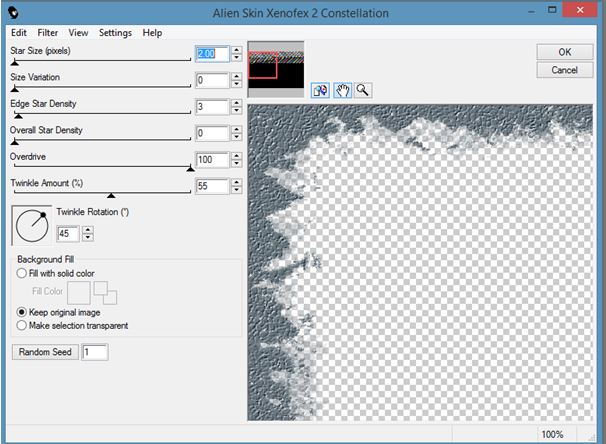
Task: Click the Overall Star Density slider handle
Action: click(x=15, y=142)
